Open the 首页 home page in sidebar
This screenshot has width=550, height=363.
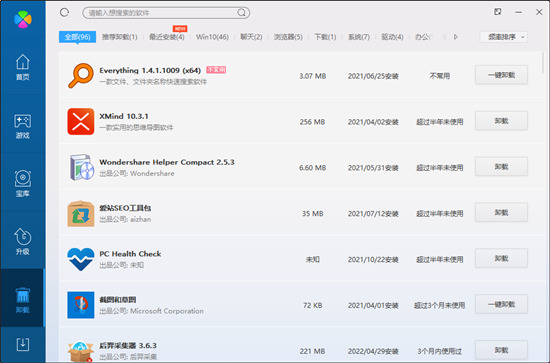point(22,67)
